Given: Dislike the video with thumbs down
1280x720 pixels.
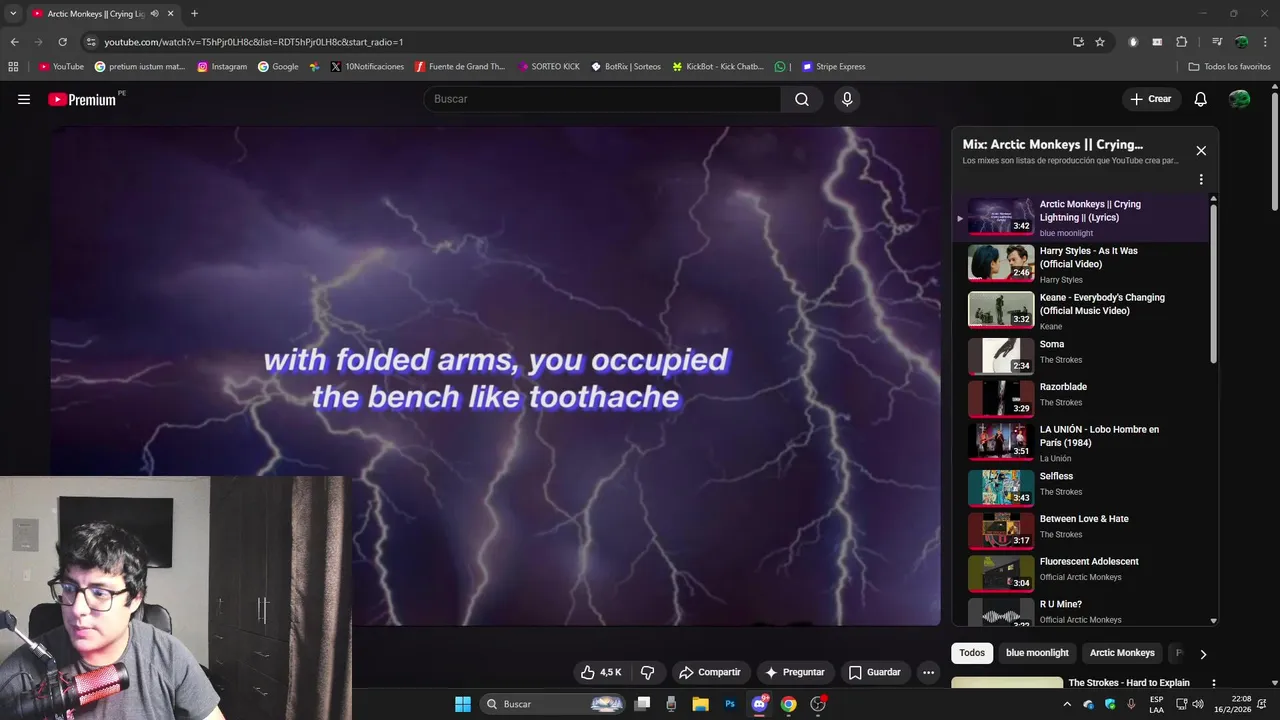Looking at the screenshot, I should [x=647, y=672].
